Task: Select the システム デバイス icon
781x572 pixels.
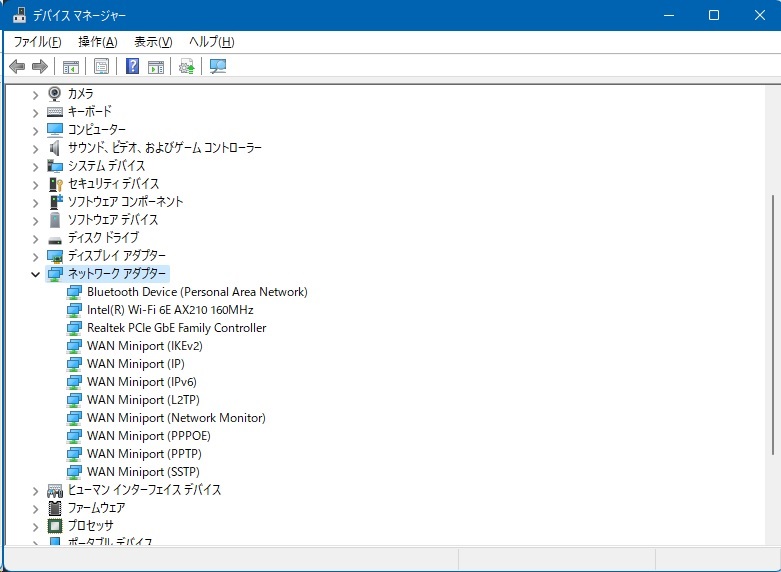Action: (x=55, y=166)
